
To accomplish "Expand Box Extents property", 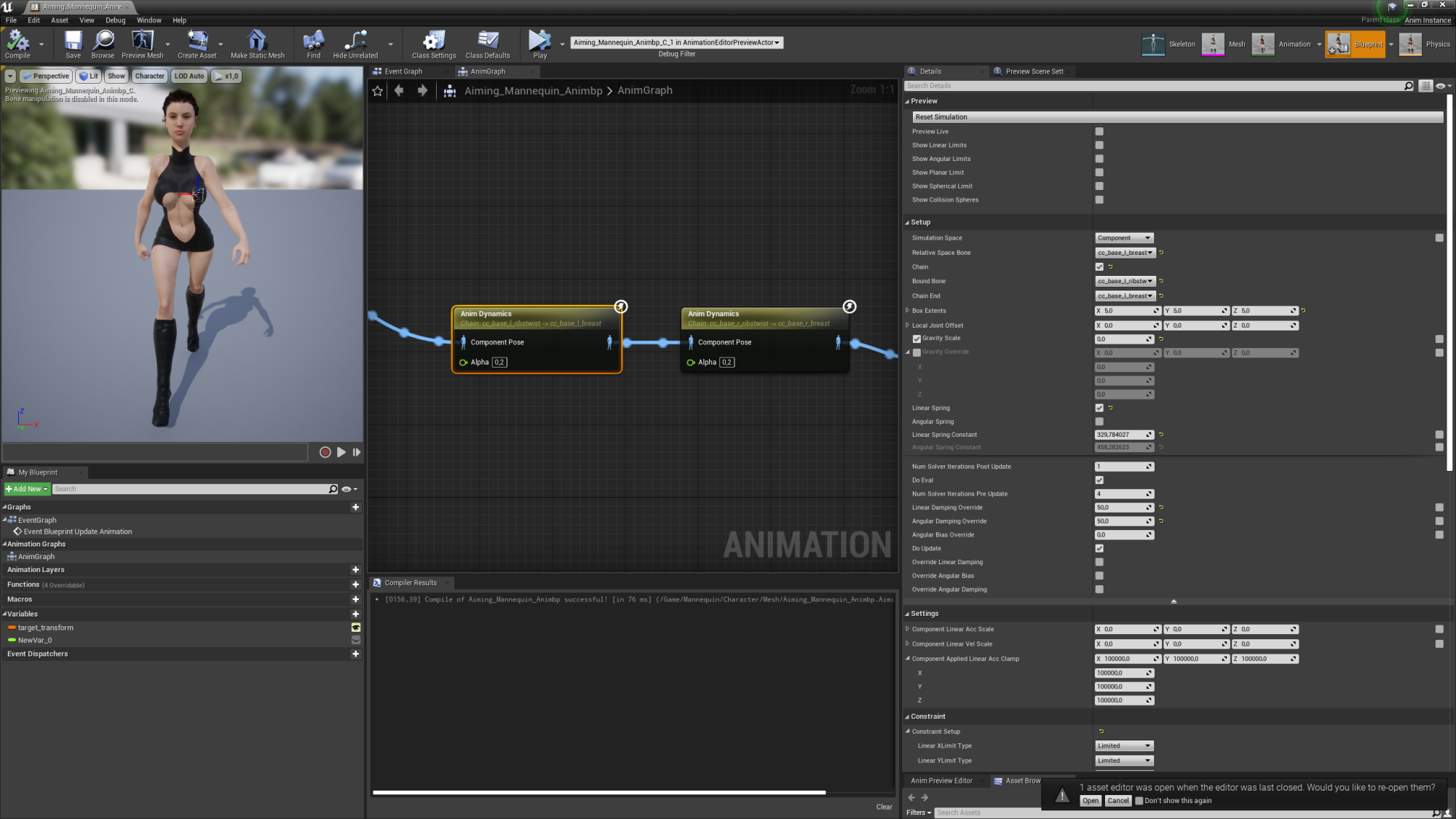I will tap(907, 311).
